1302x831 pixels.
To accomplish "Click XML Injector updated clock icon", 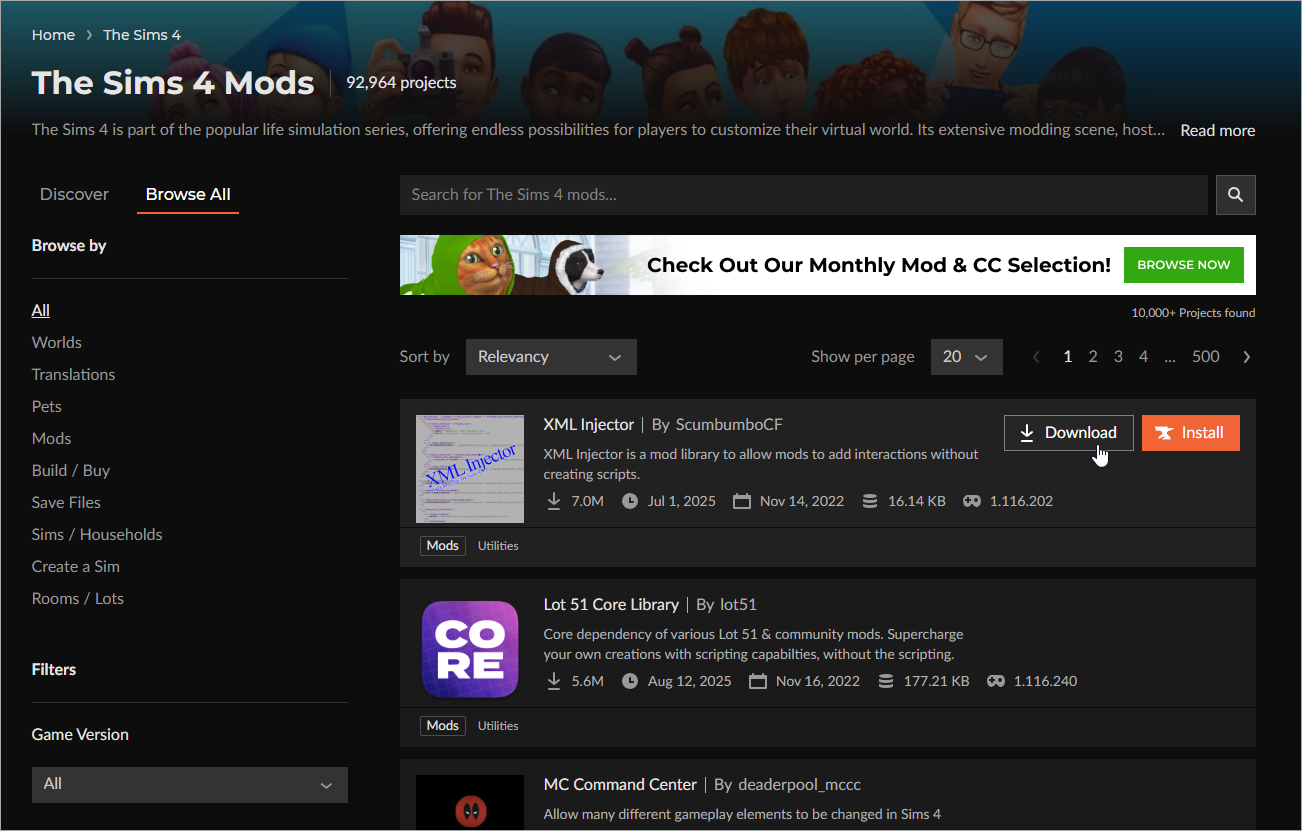I will point(630,501).
